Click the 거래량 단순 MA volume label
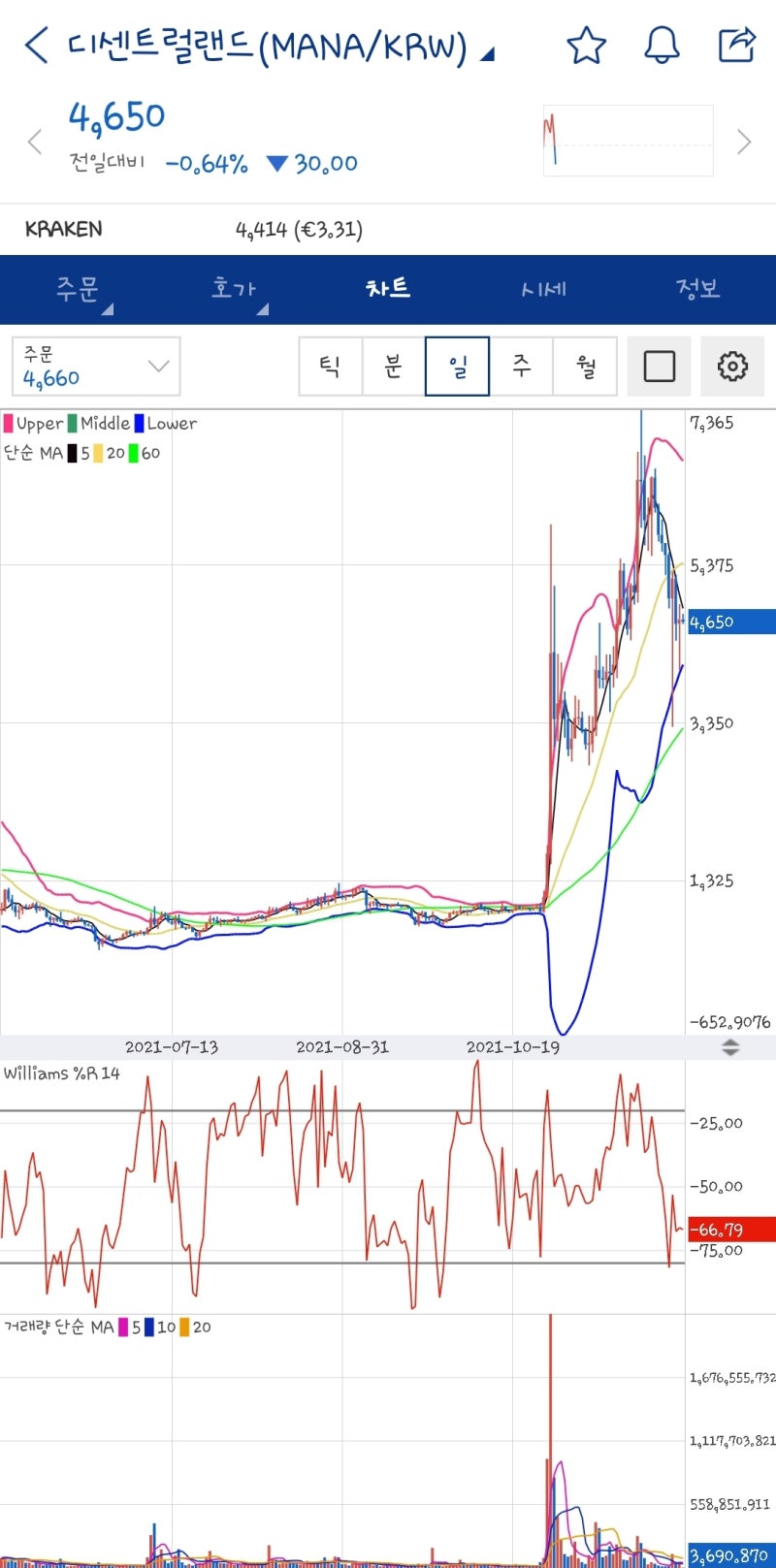This screenshot has width=776, height=1568. [x=59, y=1327]
